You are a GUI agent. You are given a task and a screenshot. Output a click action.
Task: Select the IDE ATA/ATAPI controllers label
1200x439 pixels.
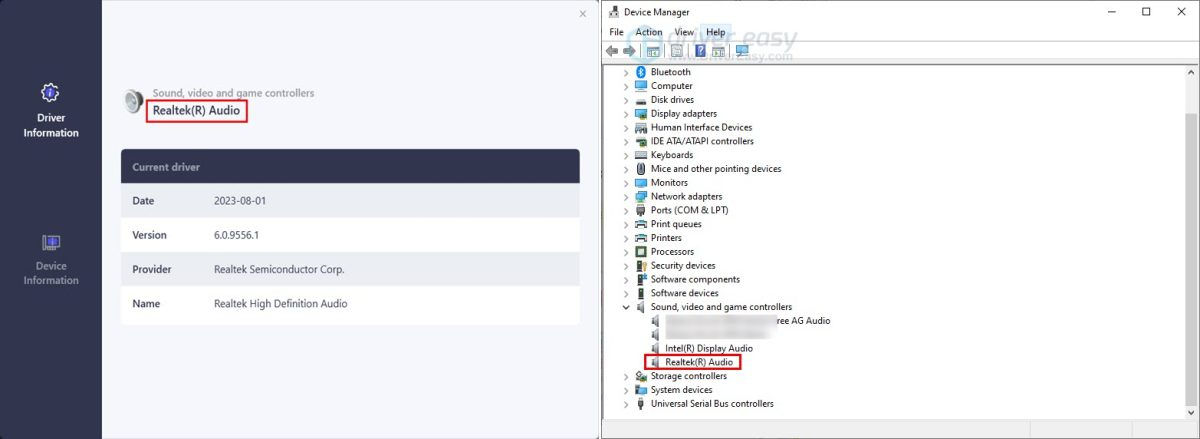pos(702,141)
